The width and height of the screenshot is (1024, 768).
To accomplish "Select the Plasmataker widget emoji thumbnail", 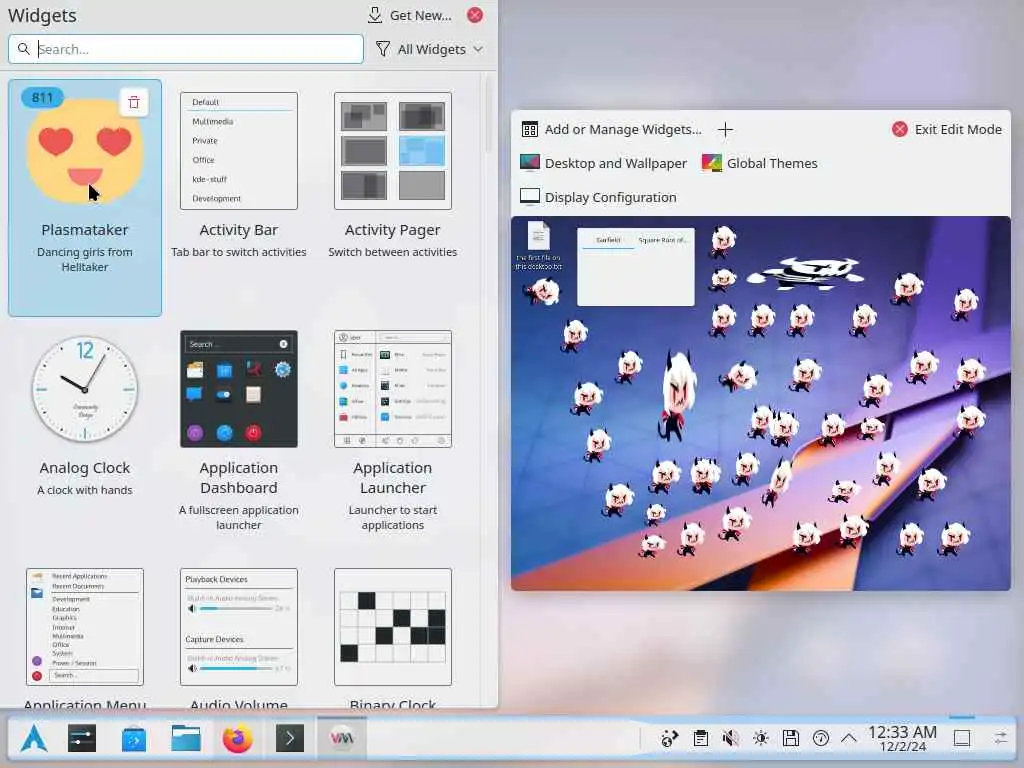I will 85,151.
